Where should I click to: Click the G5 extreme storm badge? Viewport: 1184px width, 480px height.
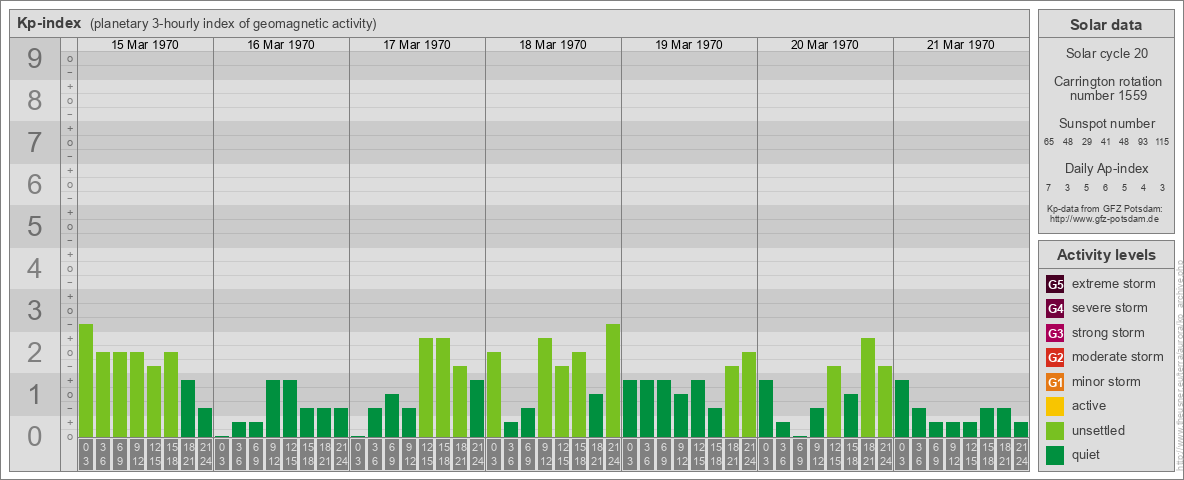(1056, 285)
